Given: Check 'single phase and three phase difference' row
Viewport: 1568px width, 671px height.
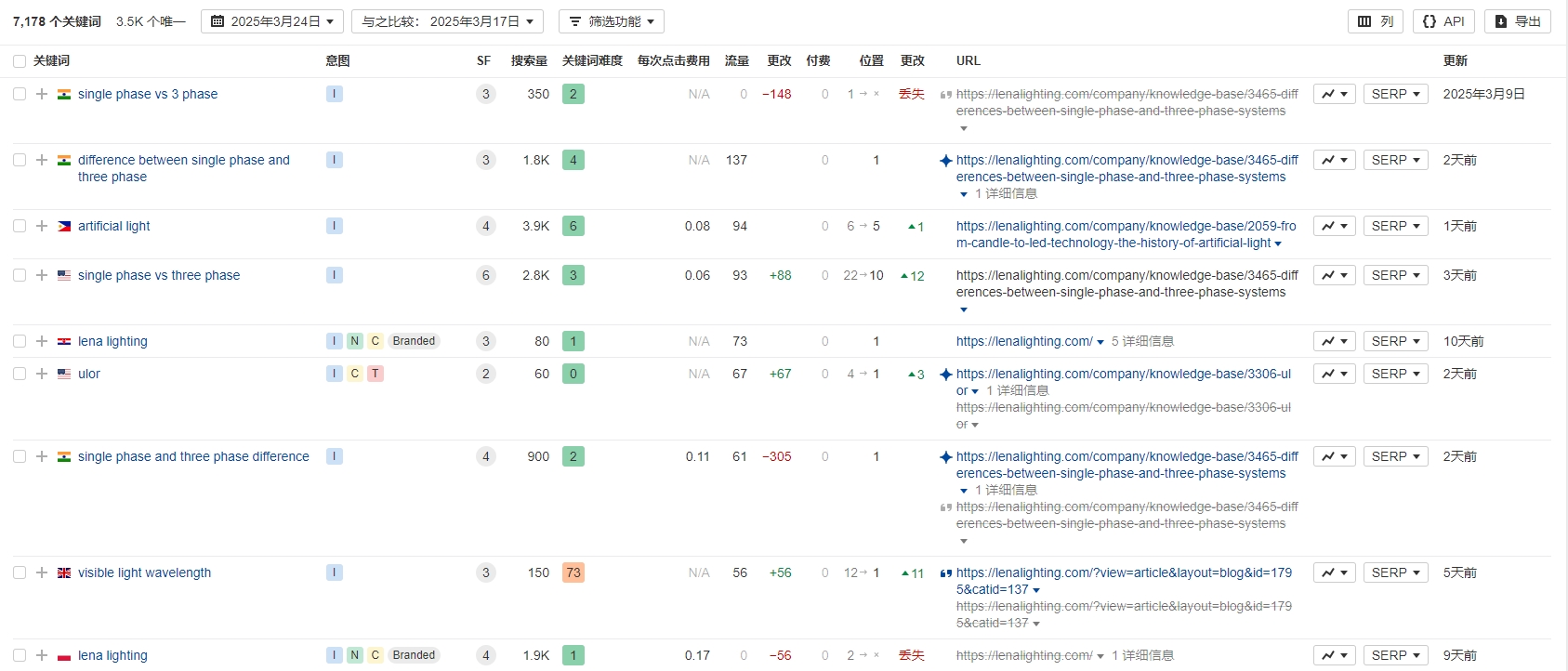Looking at the screenshot, I should pyautogui.click(x=20, y=456).
